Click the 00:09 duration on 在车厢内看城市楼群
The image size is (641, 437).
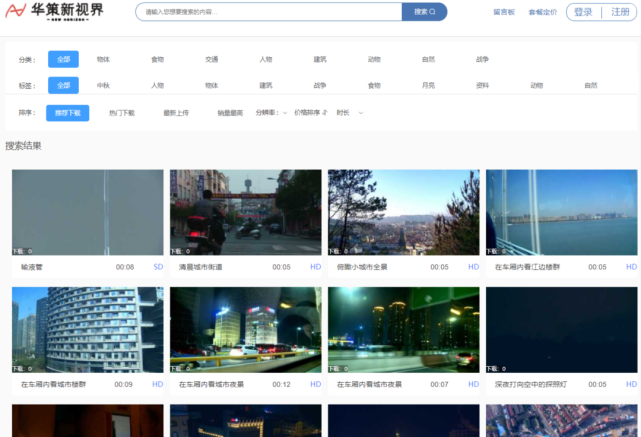pos(123,384)
